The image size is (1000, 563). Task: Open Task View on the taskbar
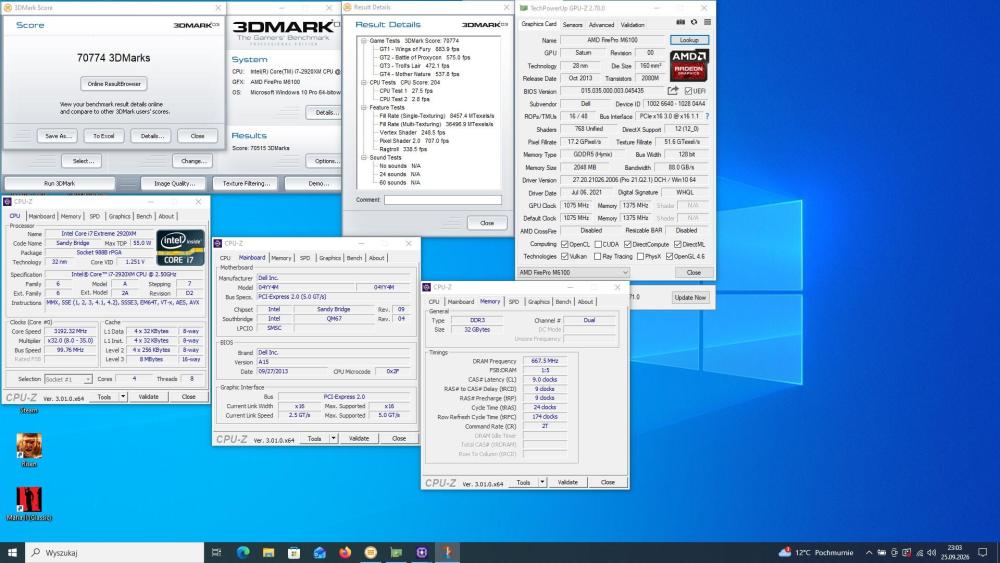[x=216, y=552]
